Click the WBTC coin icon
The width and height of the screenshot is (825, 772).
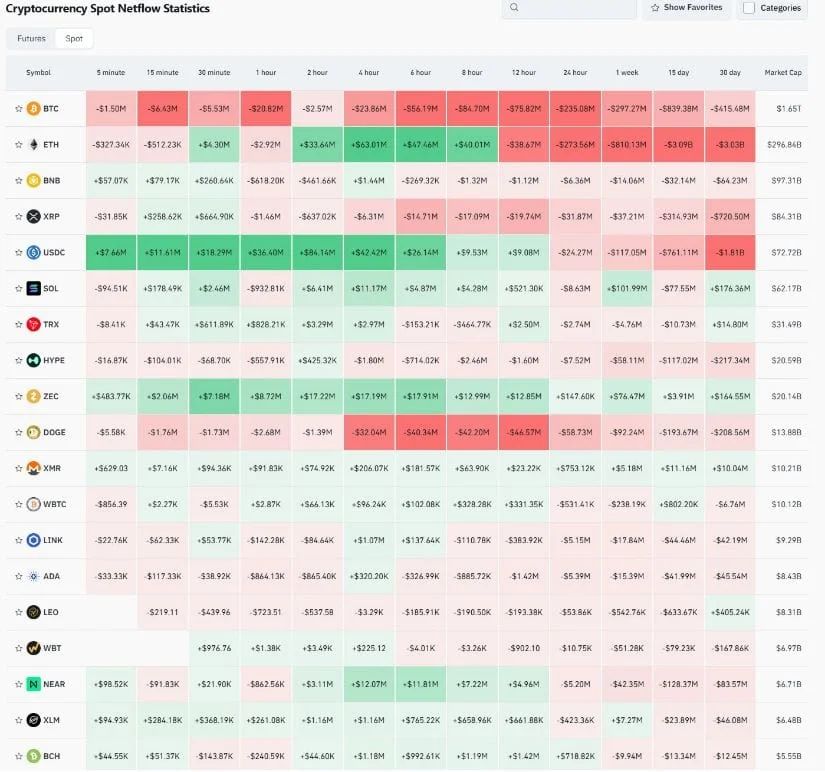click(33, 504)
